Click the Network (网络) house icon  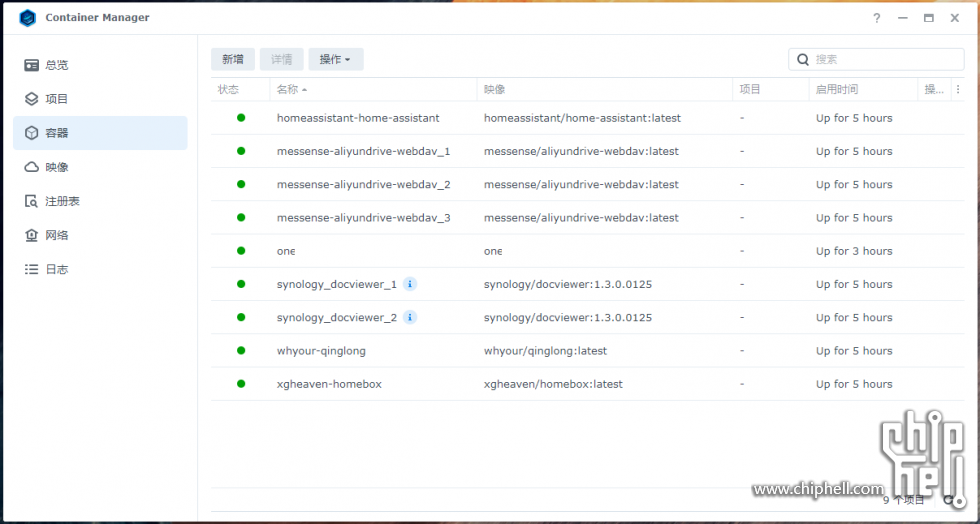coord(31,235)
